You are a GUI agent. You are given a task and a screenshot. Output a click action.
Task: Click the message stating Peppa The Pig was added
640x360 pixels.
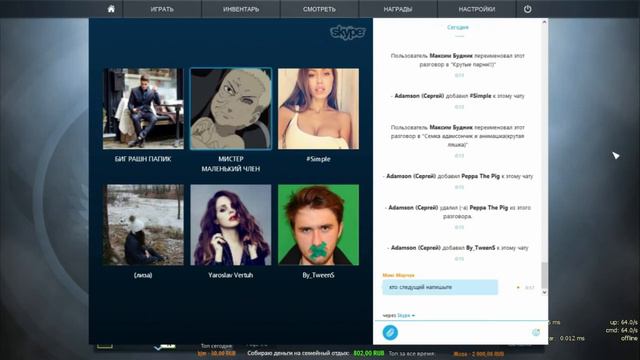click(459, 176)
